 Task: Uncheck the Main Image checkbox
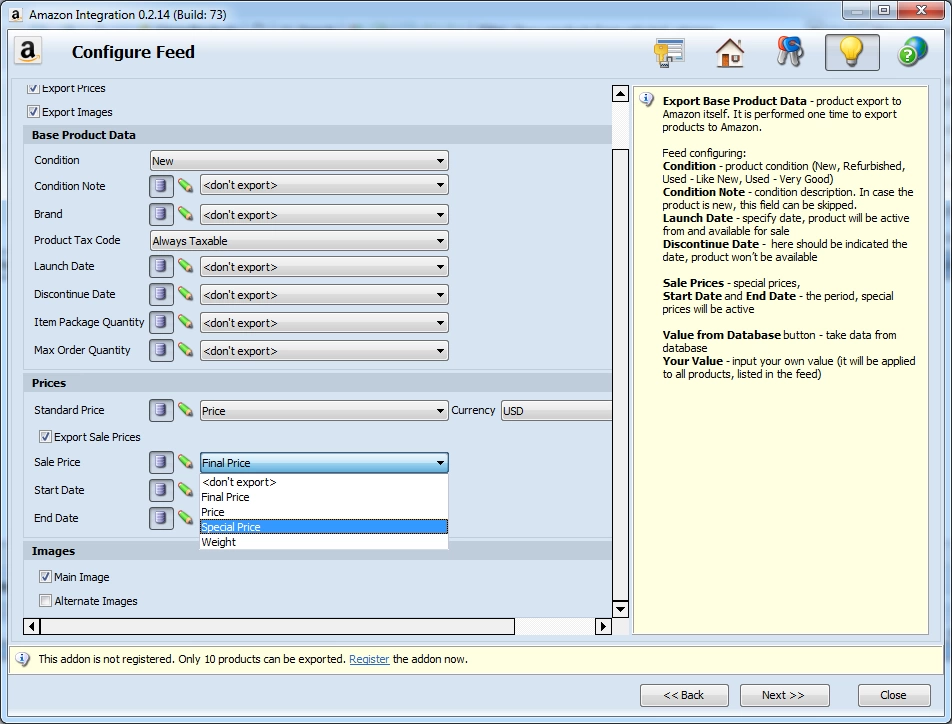[x=45, y=576]
